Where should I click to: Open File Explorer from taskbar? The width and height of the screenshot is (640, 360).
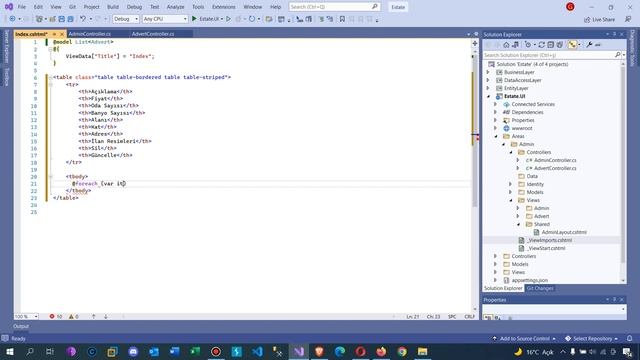[422, 351]
